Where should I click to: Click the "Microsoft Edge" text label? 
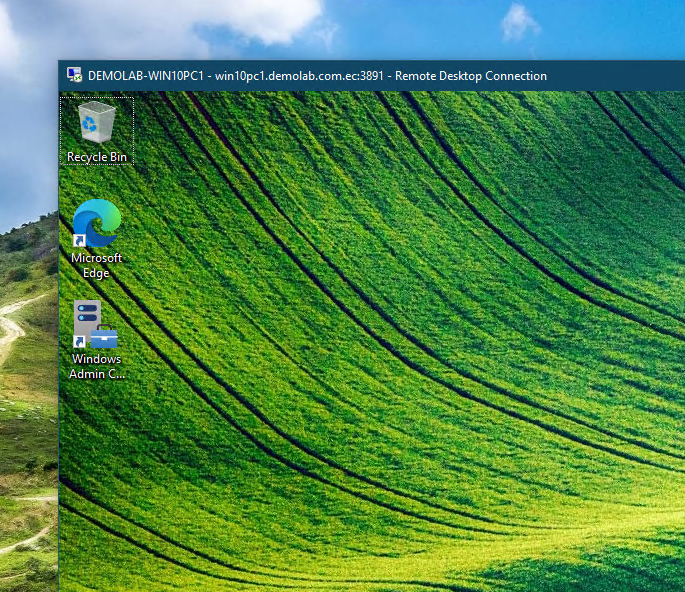pyautogui.click(x=96, y=265)
